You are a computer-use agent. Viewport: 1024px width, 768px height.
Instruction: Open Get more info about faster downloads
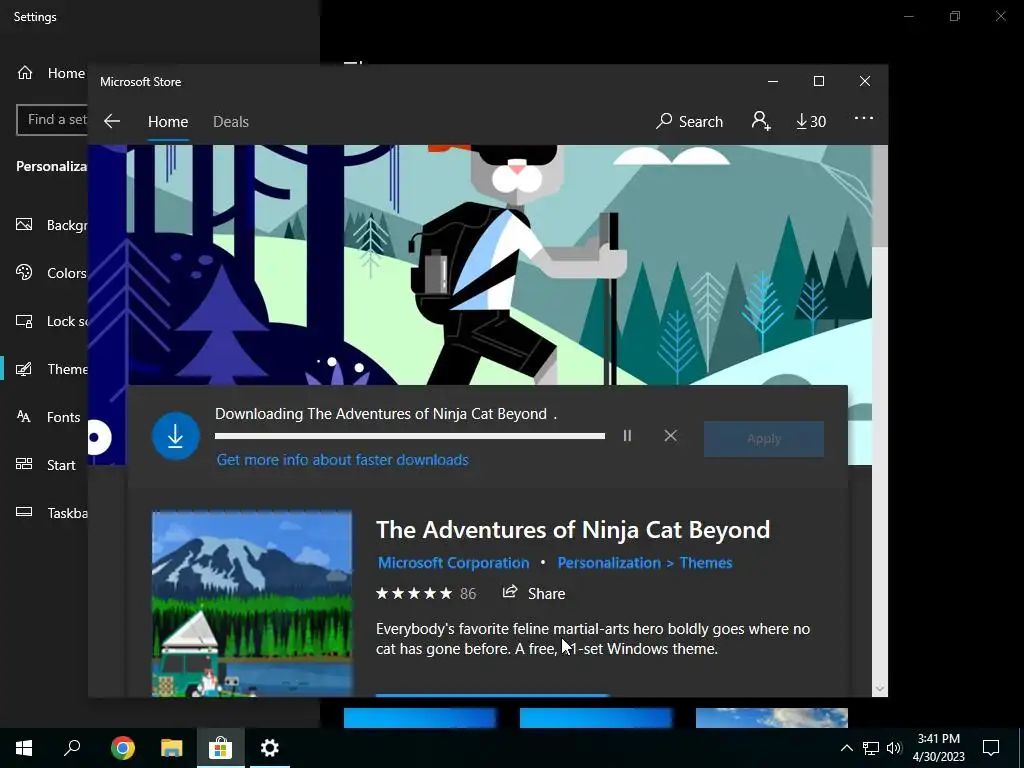(342, 460)
